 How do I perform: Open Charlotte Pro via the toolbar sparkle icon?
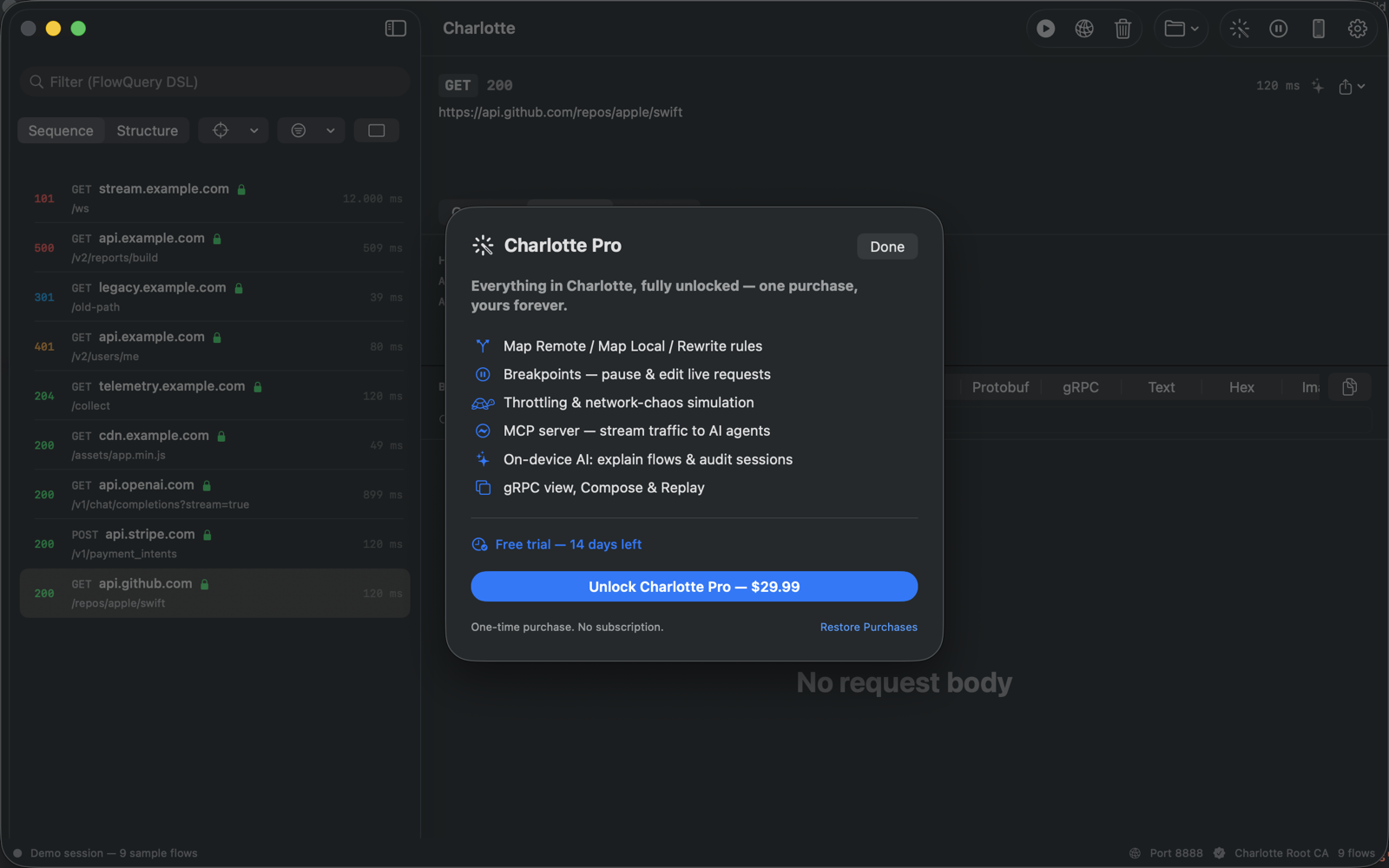(1240, 29)
